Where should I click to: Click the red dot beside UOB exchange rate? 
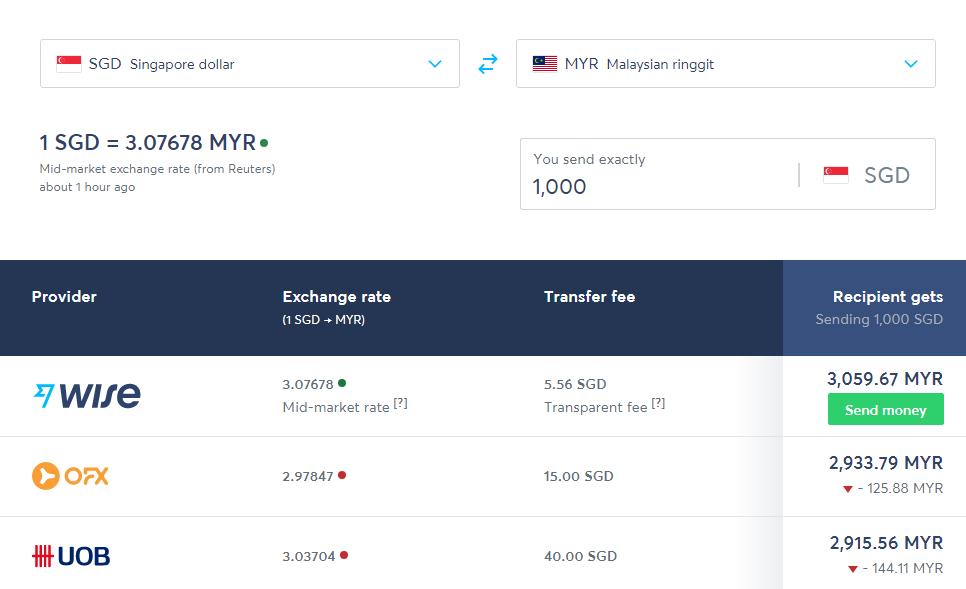point(343,555)
